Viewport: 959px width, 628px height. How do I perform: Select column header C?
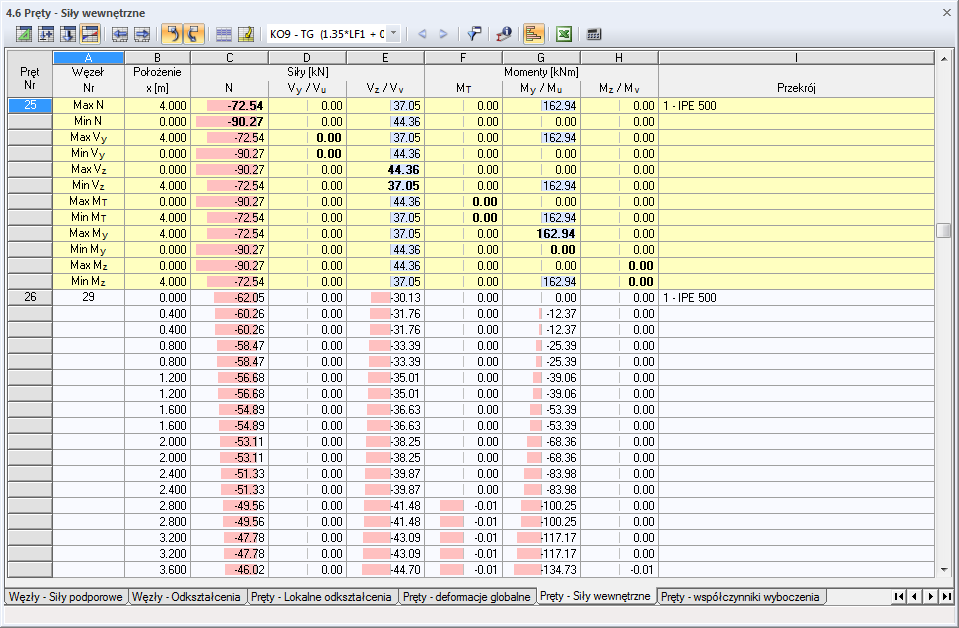click(229, 57)
